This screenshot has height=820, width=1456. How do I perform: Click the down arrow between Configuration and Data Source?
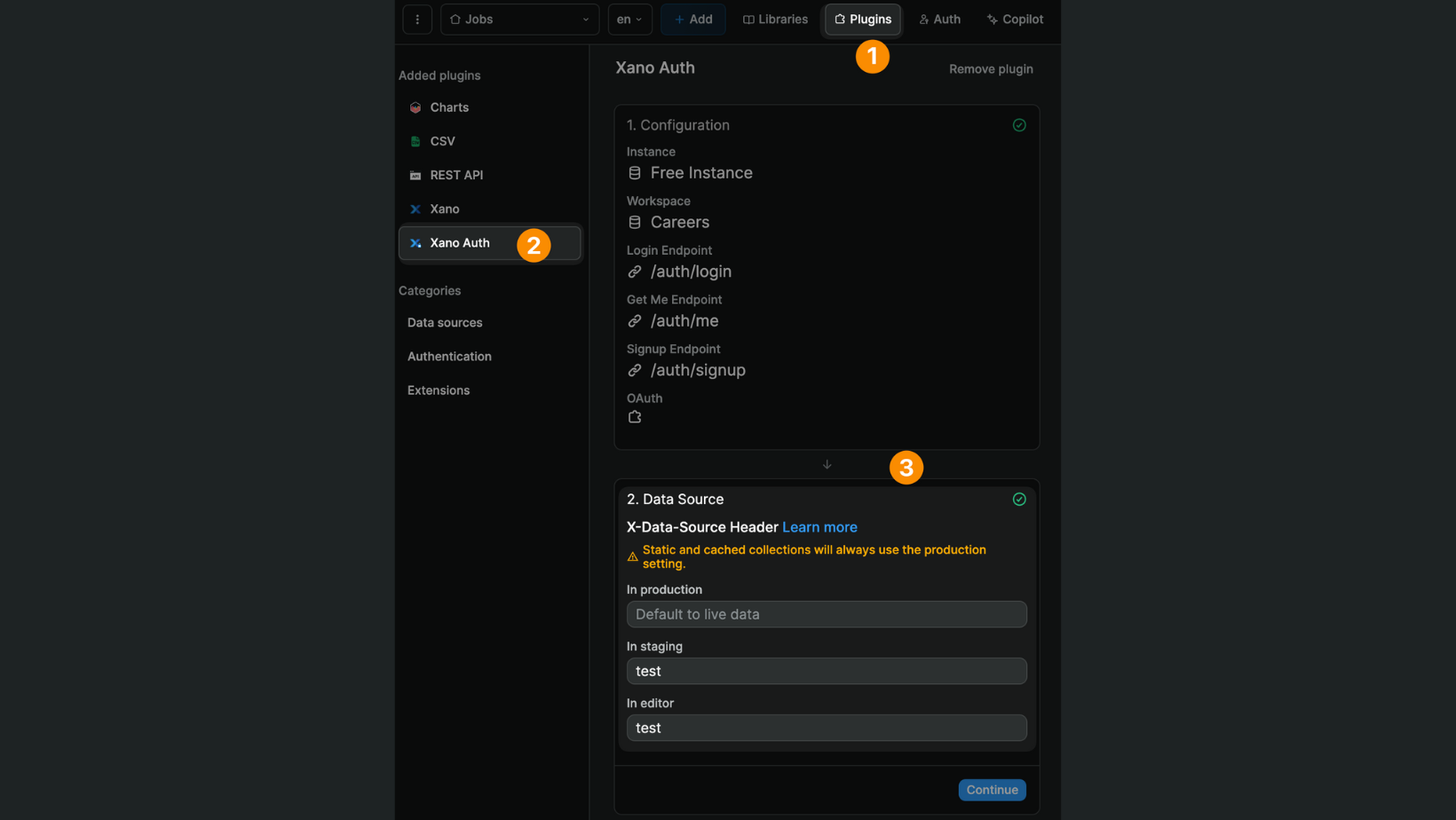click(827, 464)
